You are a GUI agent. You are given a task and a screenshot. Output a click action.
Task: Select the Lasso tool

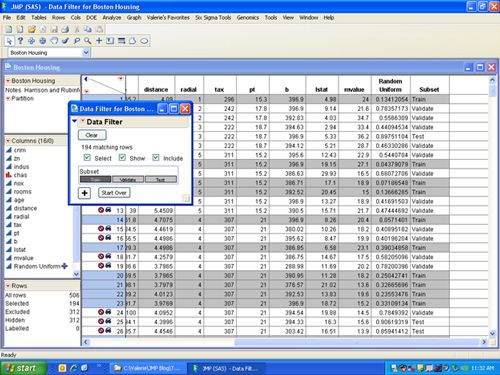(x=77, y=41)
